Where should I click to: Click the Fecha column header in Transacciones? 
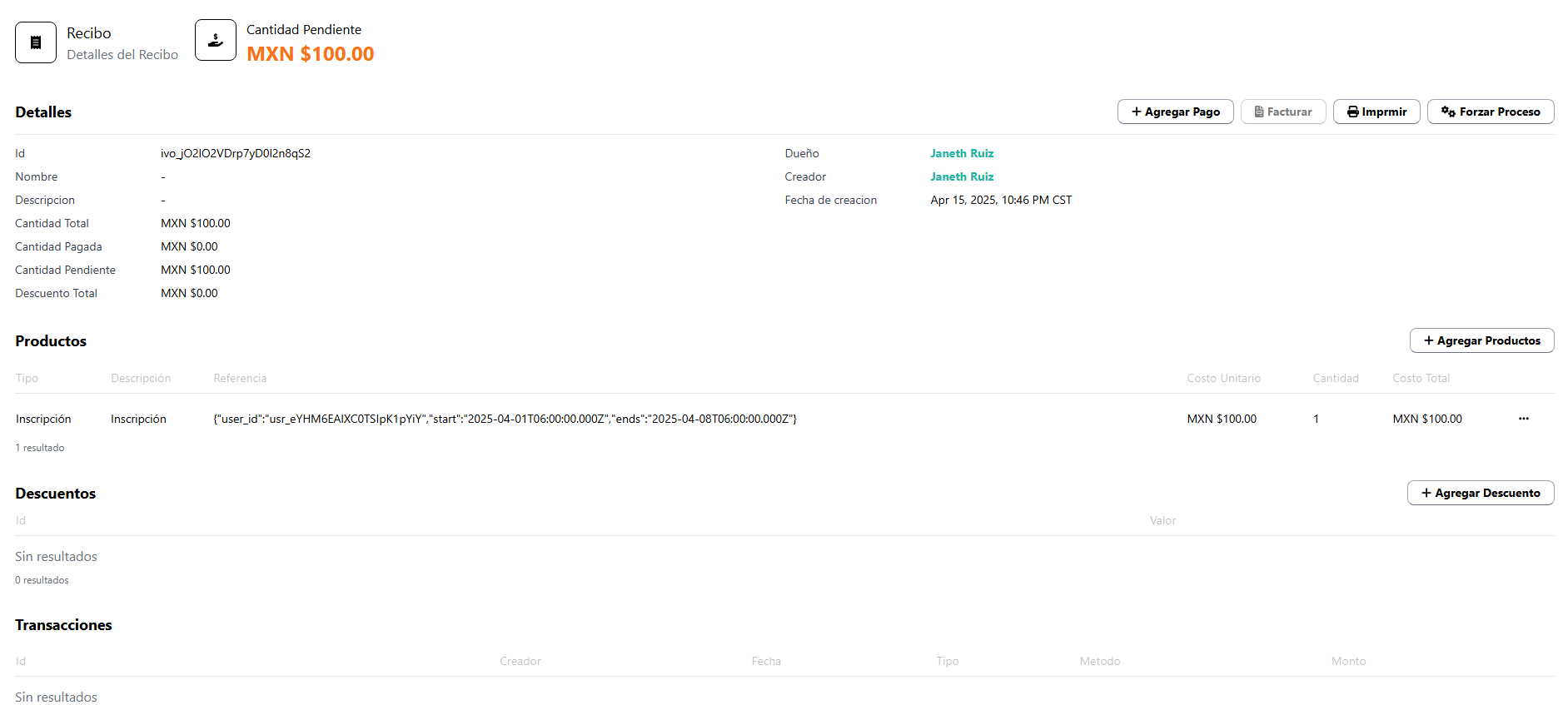pyautogui.click(x=765, y=661)
